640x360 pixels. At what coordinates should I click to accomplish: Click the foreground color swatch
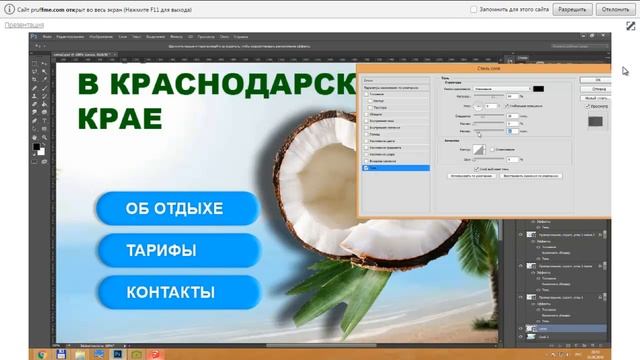click(x=36, y=147)
